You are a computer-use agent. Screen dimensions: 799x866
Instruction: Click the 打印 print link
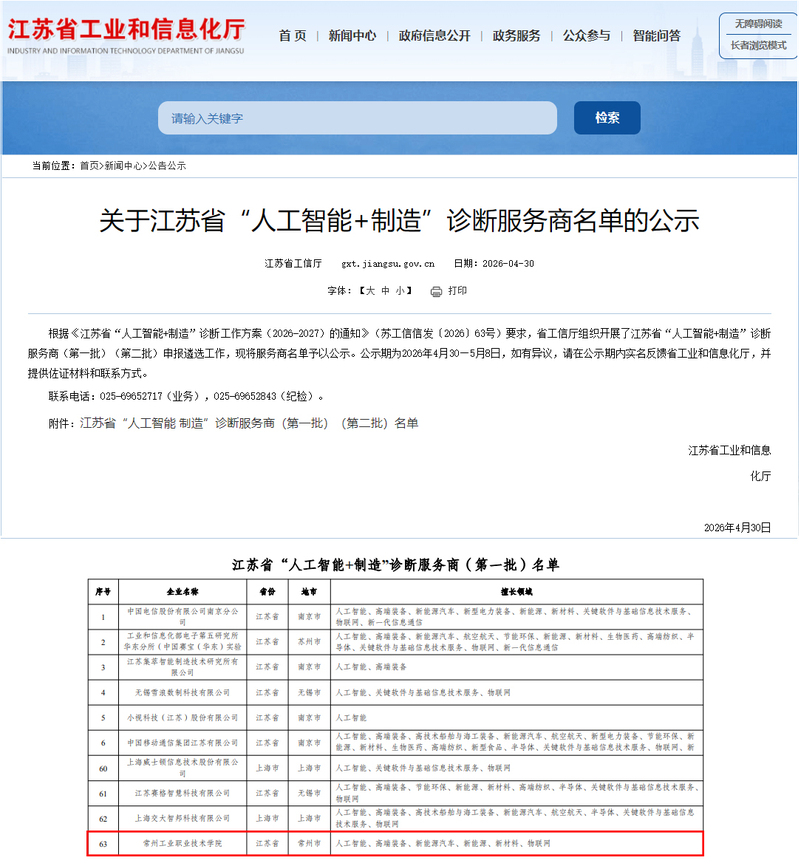click(457, 291)
